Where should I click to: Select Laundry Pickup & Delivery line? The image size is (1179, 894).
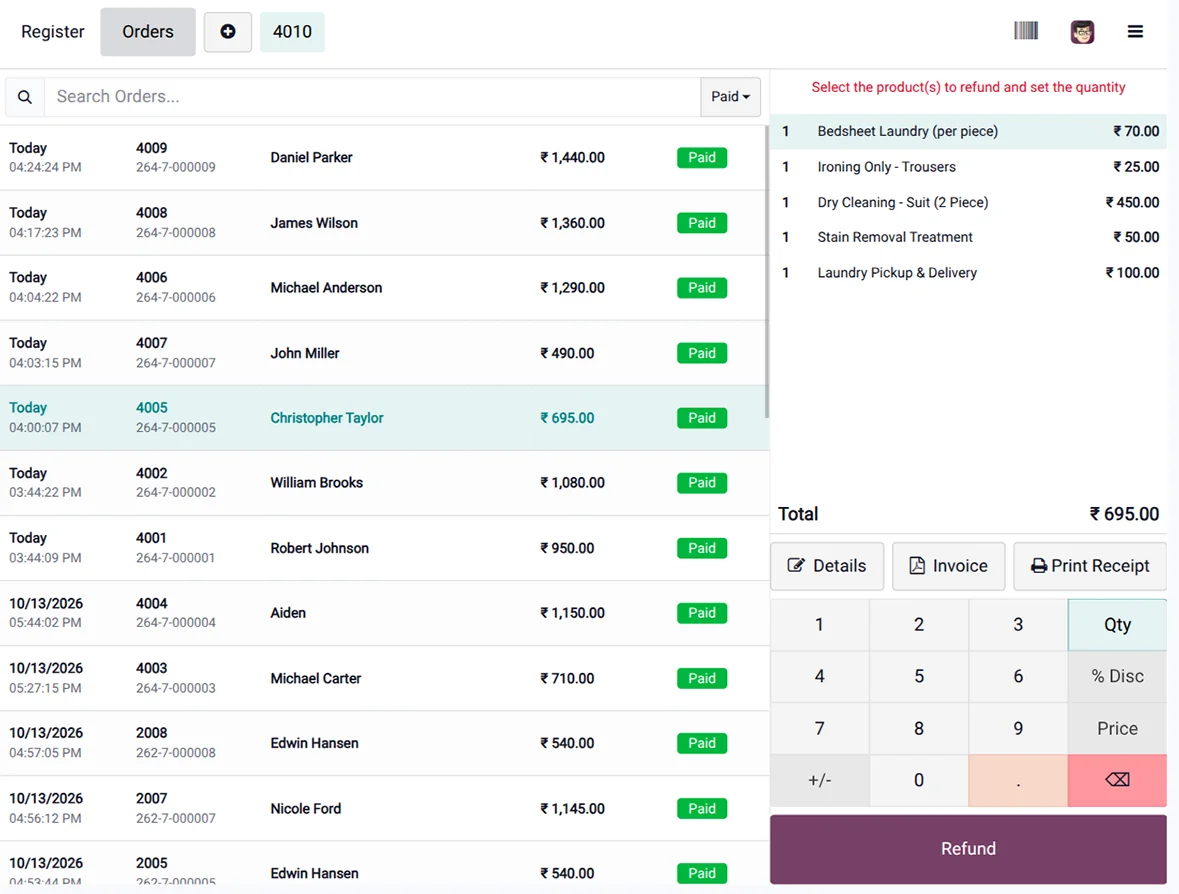coord(968,273)
